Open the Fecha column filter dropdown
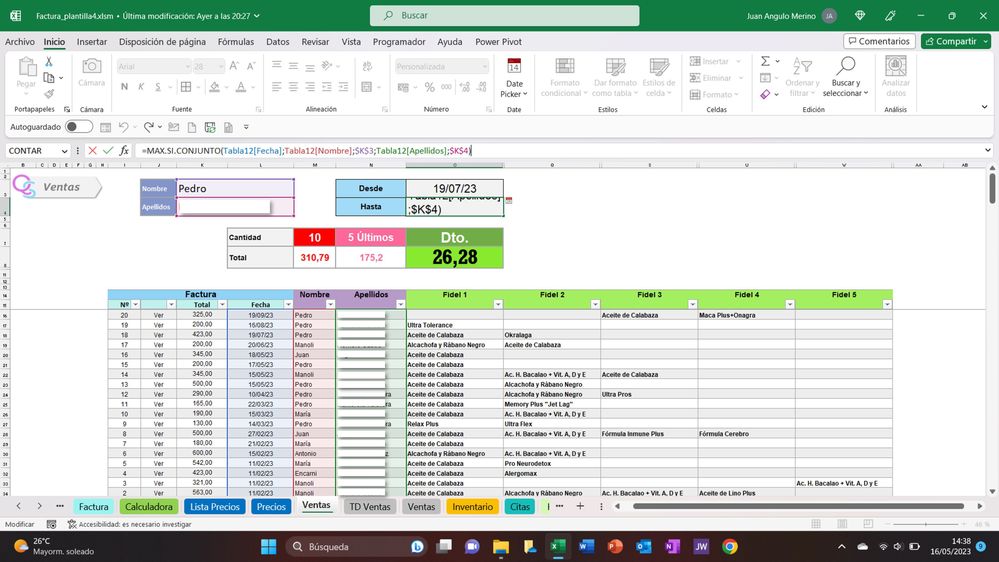Viewport: 999px width, 562px height. pyautogui.click(x=287, y=304)
